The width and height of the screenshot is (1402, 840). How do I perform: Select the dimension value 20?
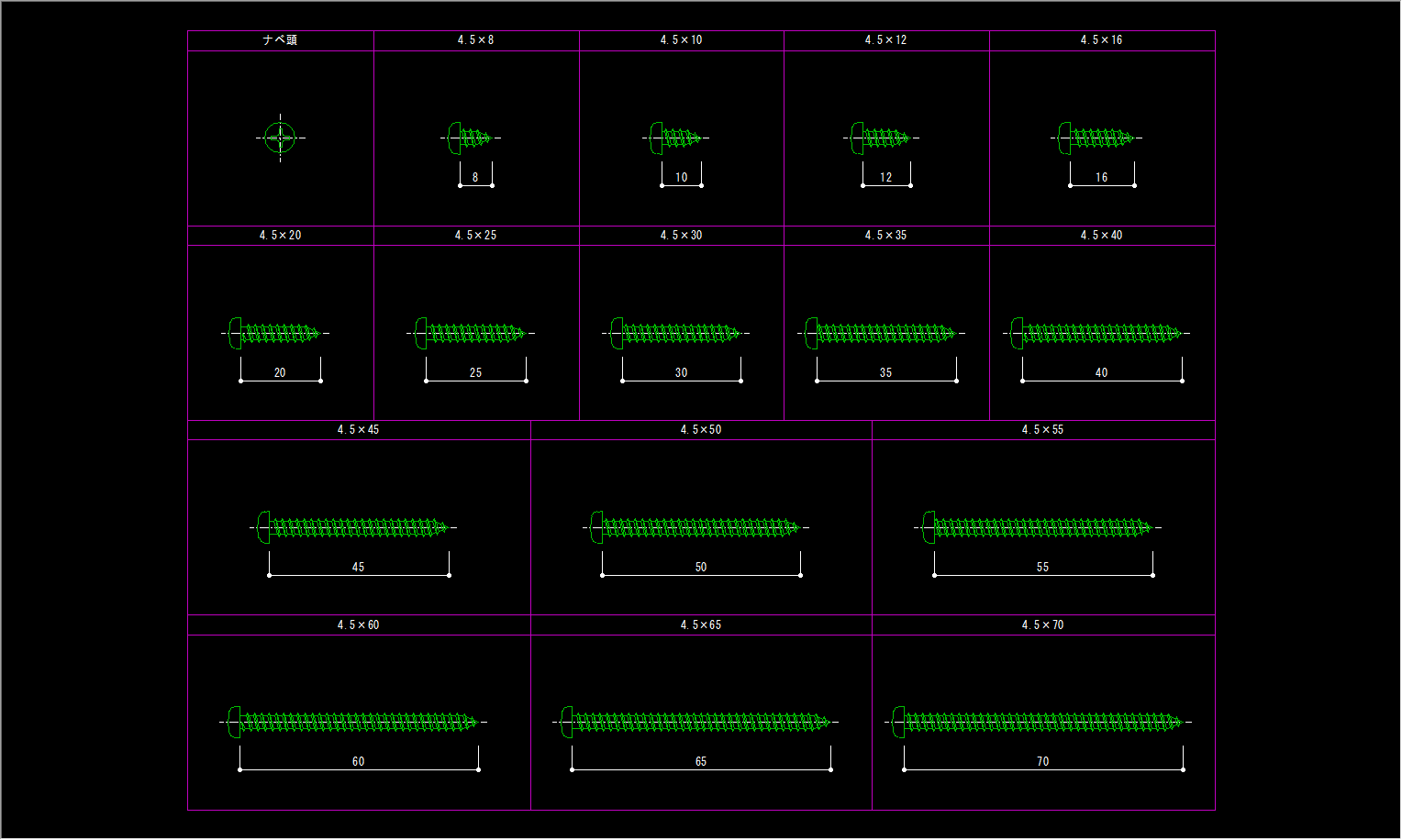[x=280, y=373]
